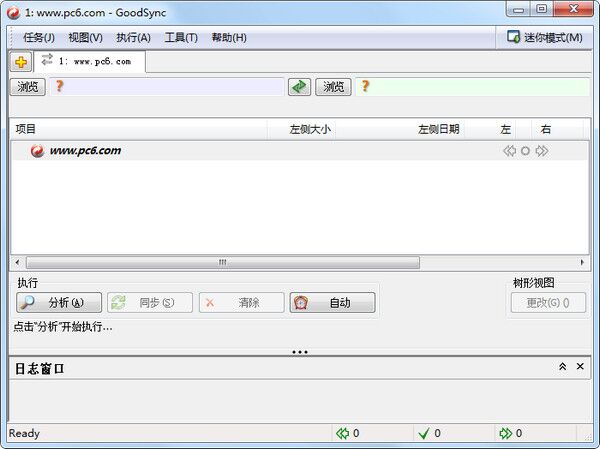Click the green checkmark 0 status counter
The width and height of the screenshot is (600, 449).
(x=429, y=433)
